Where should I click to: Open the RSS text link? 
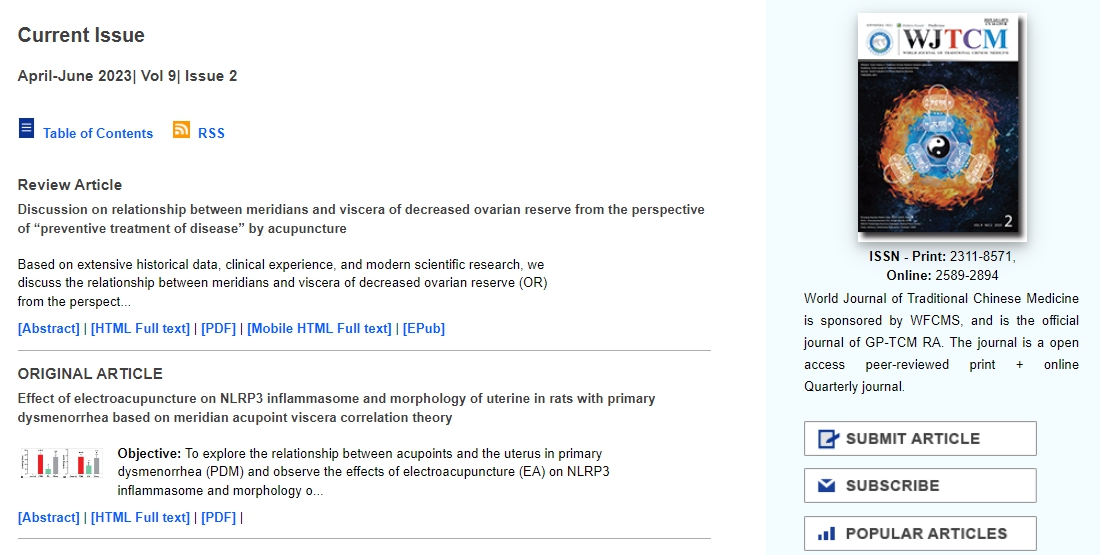[x=211, y=133]
